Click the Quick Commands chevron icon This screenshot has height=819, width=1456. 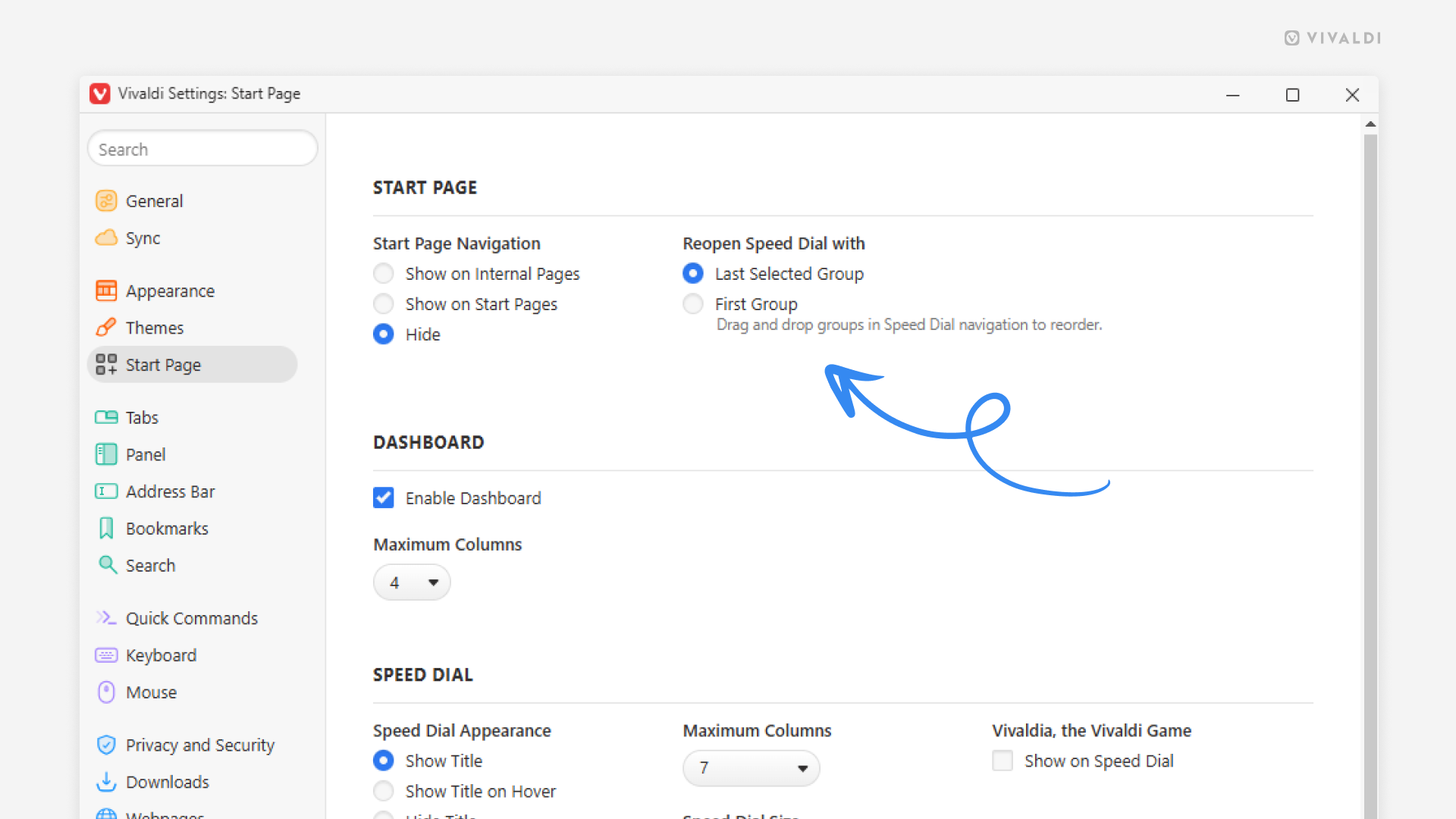pyautogui.click(x=106, y=618)
